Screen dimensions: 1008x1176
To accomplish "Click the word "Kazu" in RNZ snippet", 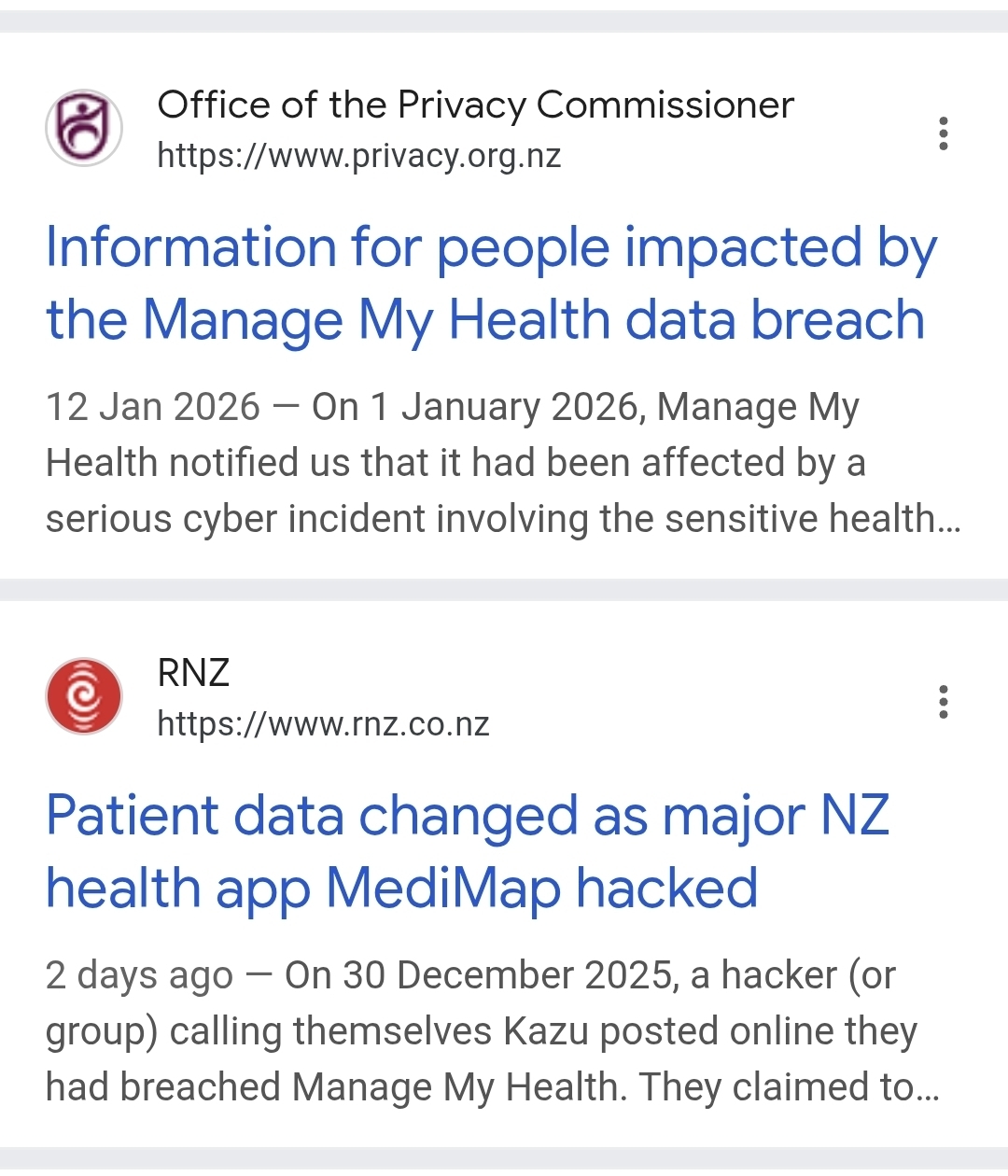I will [545, 1032].
